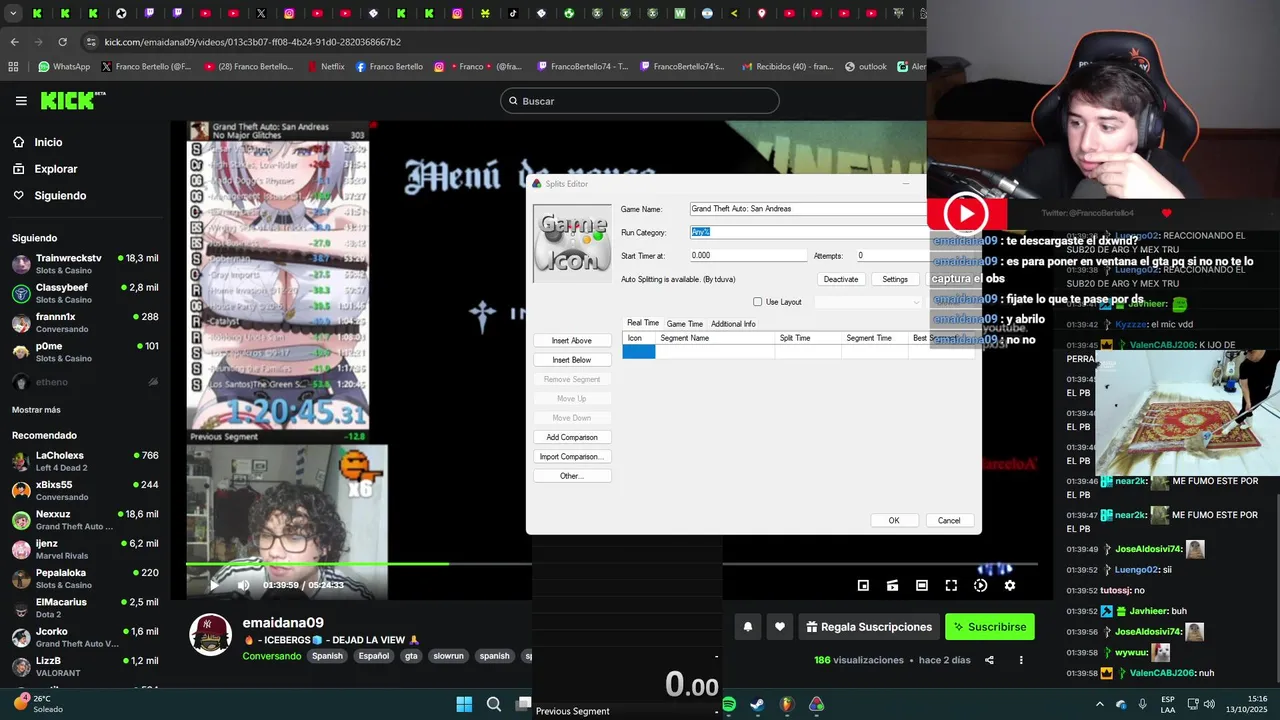Open Spotify from the taskbar
The height and width of the screenshot is (720, 1280).
(729, 704)
